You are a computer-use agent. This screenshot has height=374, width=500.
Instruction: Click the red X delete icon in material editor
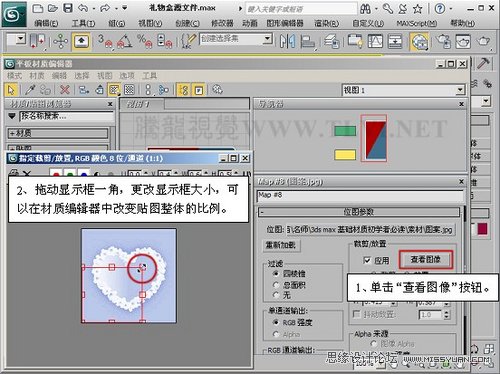(x=65, y=89)
